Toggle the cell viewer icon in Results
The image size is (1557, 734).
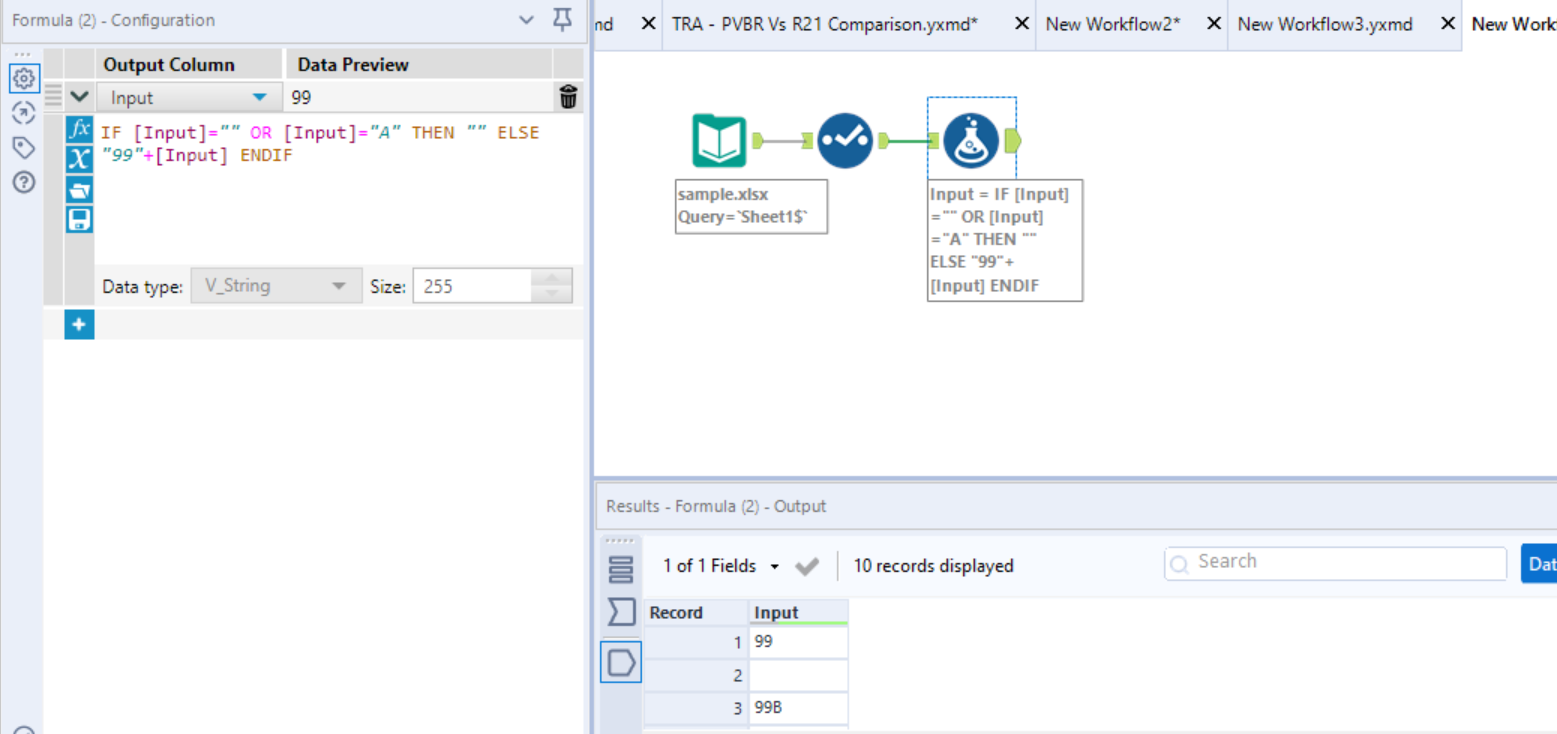621,662
